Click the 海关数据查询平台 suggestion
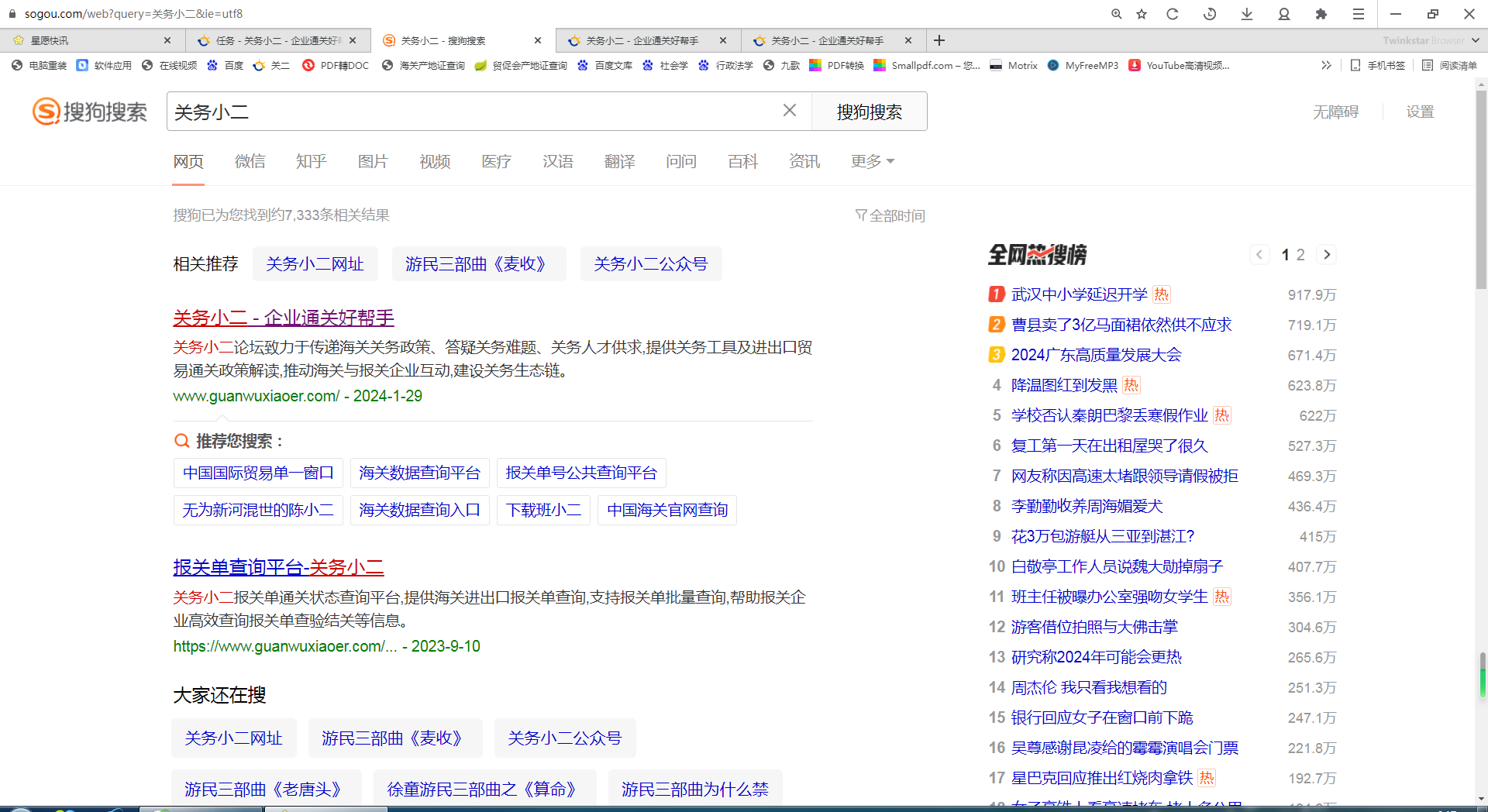This screenshot has width=1488, height=812. [419, 473]
